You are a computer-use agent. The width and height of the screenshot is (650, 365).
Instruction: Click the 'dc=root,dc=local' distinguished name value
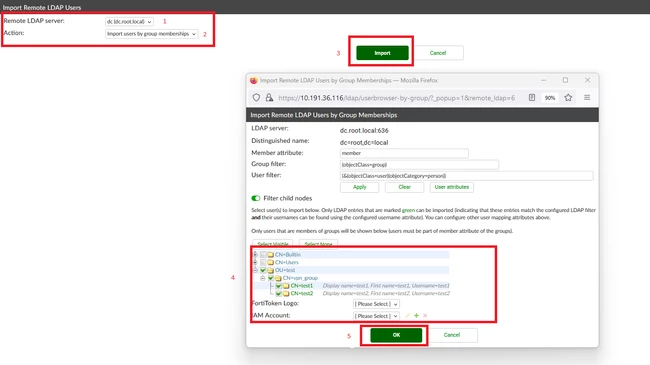pyautogui.click(x=364, y=142)
